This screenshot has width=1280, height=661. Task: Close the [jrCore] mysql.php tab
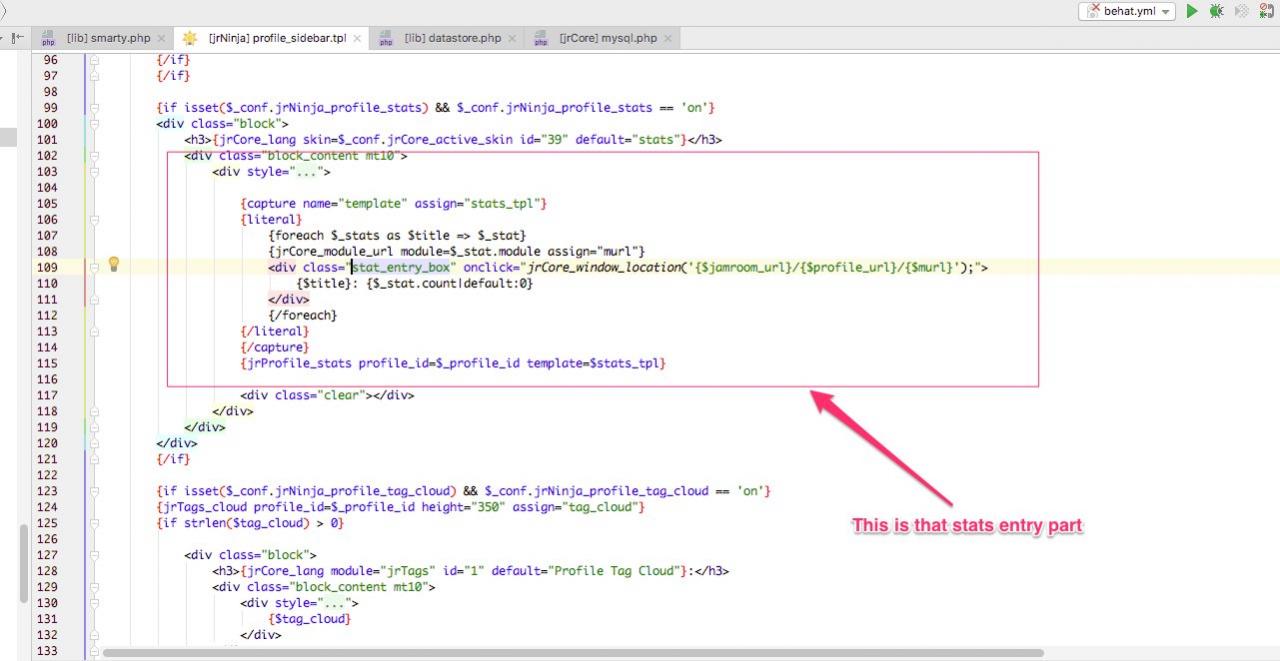click(x=669, y=38)
